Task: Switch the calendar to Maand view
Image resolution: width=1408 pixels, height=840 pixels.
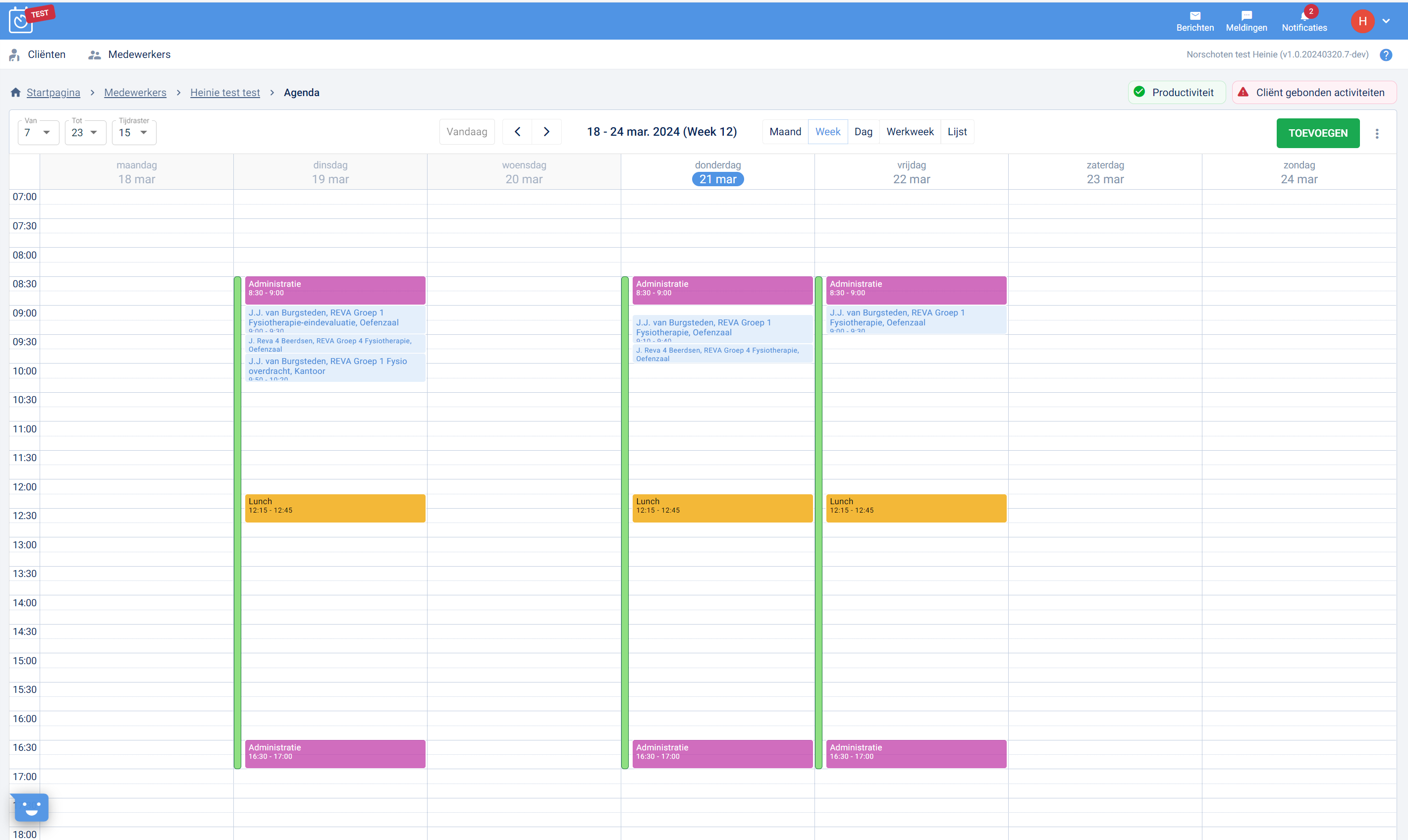Action: (785, 132)
